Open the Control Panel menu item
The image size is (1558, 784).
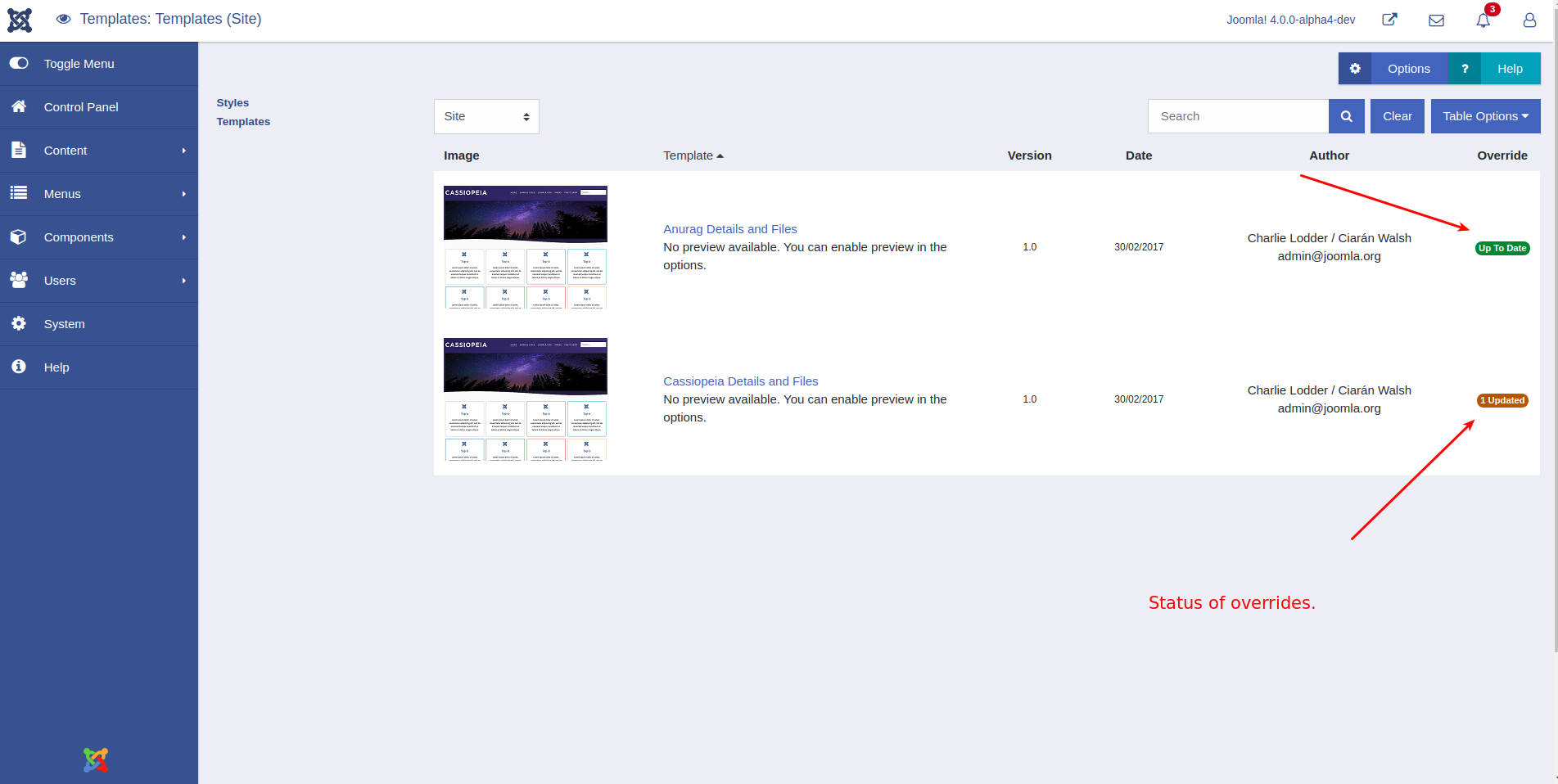coord(99,107)
